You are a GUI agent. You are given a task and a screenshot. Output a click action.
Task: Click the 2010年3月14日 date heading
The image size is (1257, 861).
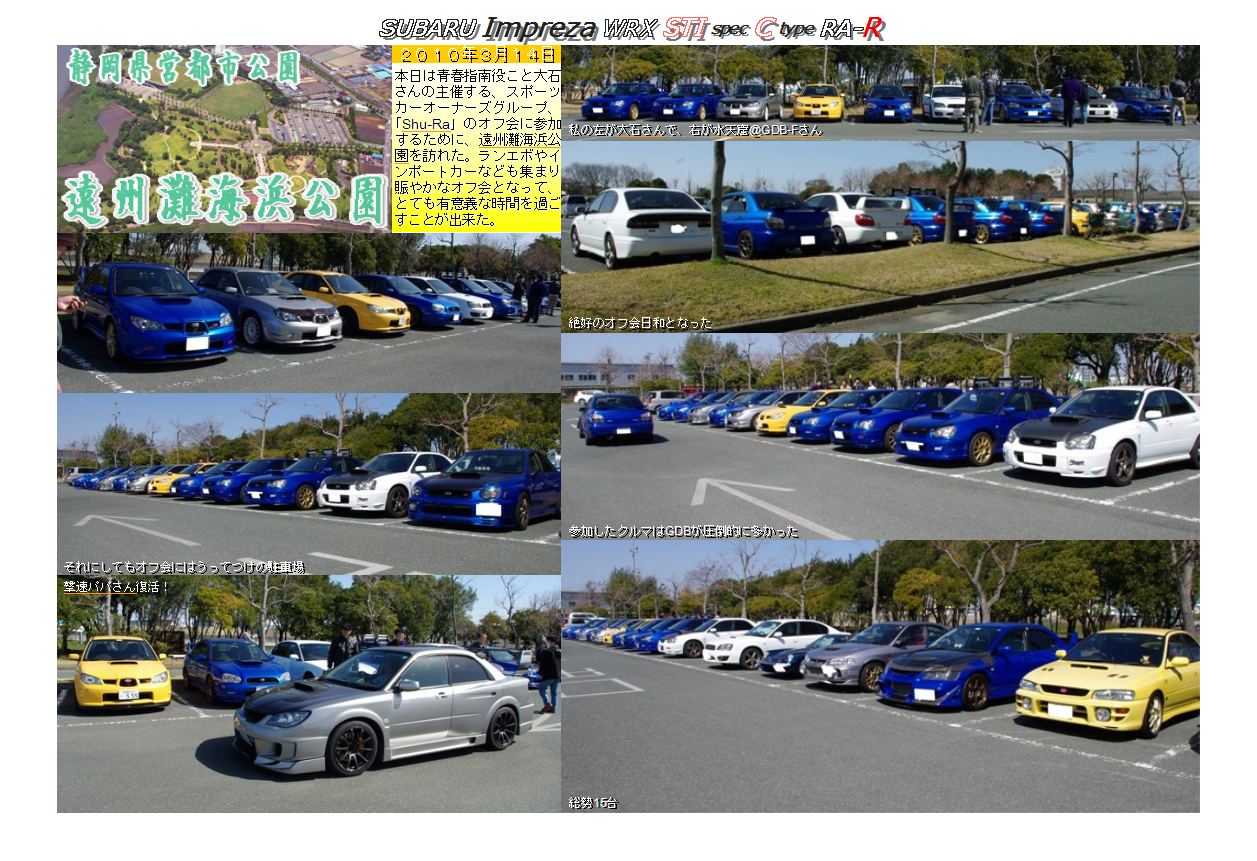[476, 56]
